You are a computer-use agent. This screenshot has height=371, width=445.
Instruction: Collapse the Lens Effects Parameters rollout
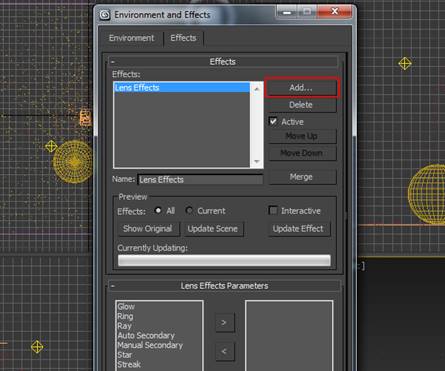pos(224,286)
